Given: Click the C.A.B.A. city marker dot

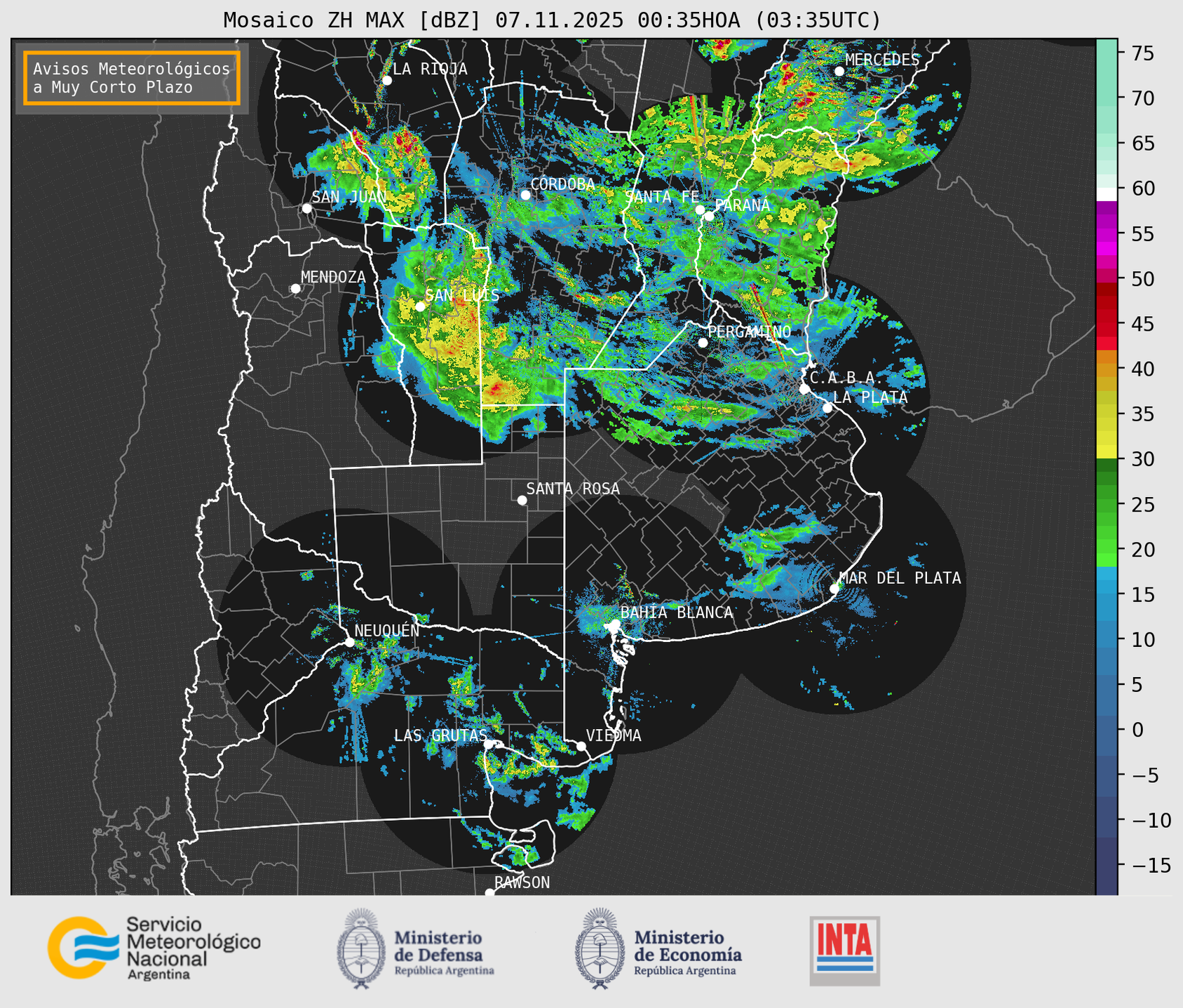Looking at the screenshot, I should click(x=804, y=389).
